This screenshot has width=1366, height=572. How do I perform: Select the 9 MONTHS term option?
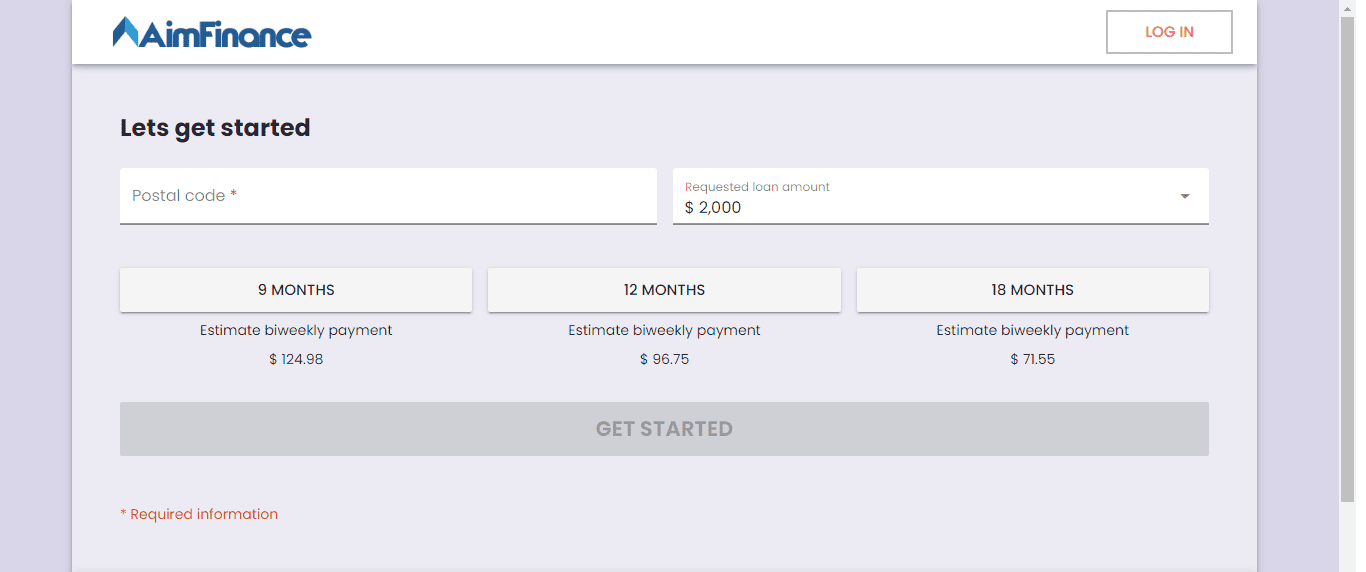coord(296,290)
